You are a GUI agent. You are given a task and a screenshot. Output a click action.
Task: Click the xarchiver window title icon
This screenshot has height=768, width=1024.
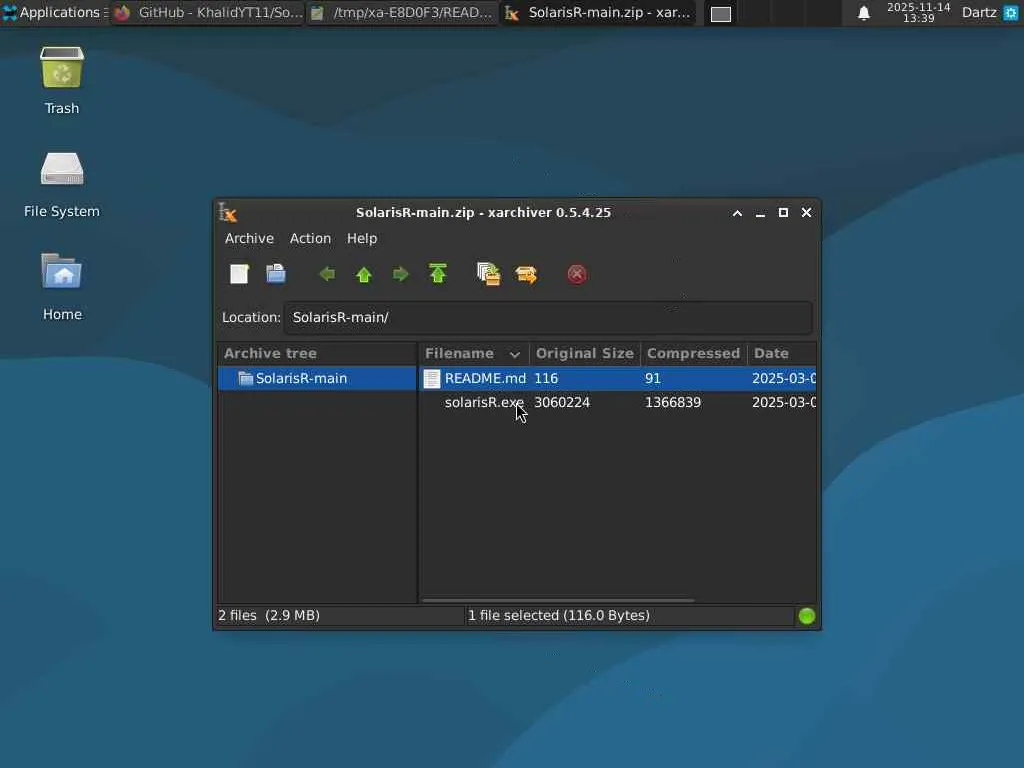coord(228,212)
